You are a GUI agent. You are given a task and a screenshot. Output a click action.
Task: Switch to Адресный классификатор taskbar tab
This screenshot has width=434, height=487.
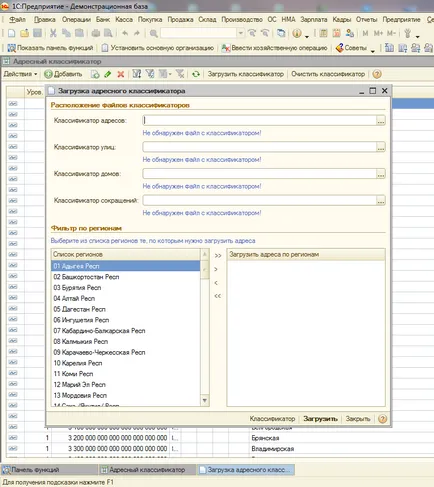pyautogui.click(x=147, y=470)
